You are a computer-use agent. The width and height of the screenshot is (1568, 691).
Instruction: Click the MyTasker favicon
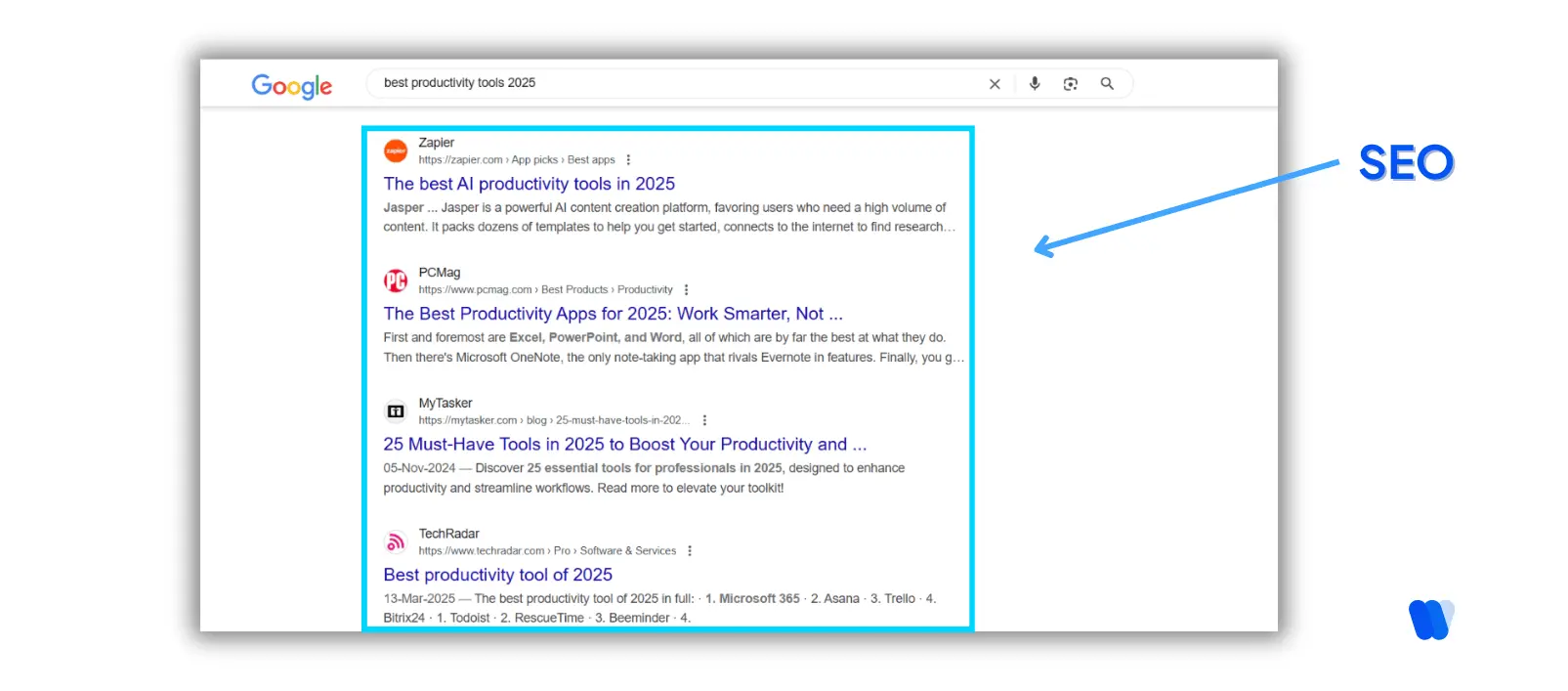tap(396, 411)
